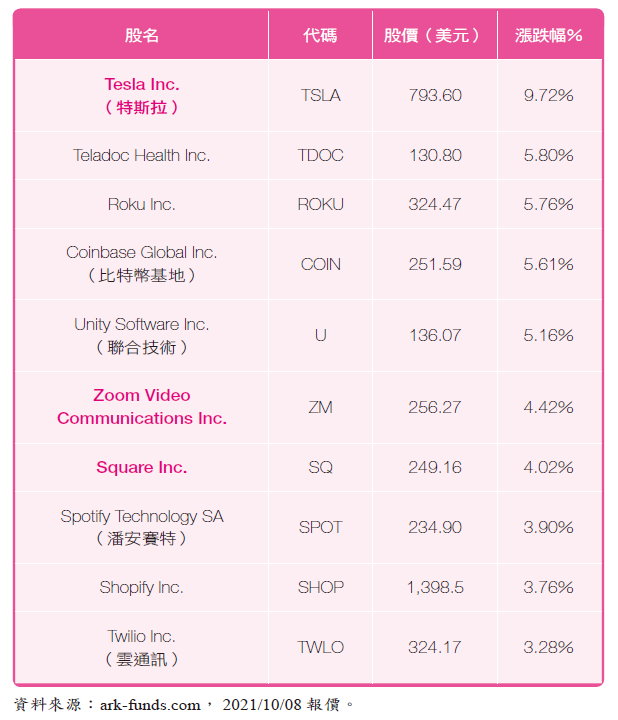Click the 股名 column header
This screenshot has width=618, height=720.
pyautogui.click(x=141, y=35)
